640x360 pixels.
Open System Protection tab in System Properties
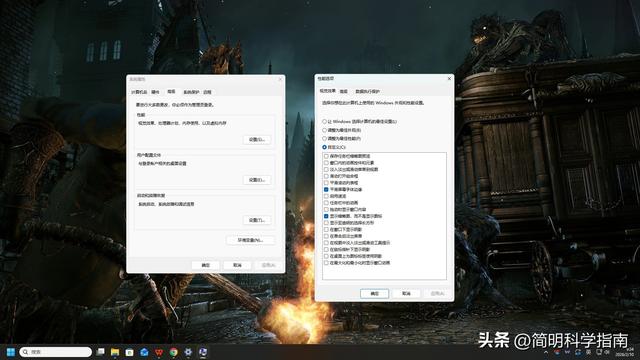point(191,92)
